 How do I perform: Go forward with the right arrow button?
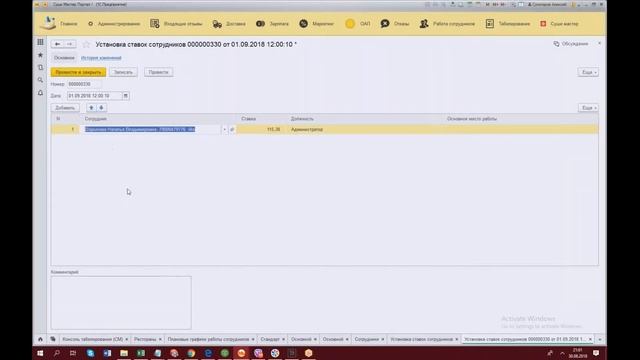69,44
